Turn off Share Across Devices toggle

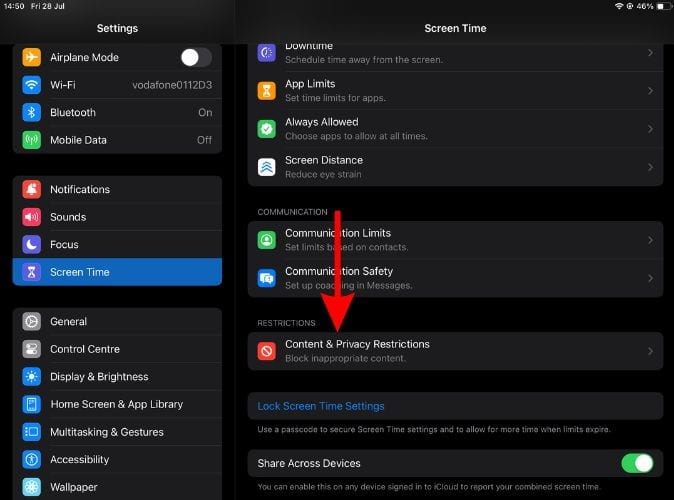pyautogui.click(x=636, y=463)
